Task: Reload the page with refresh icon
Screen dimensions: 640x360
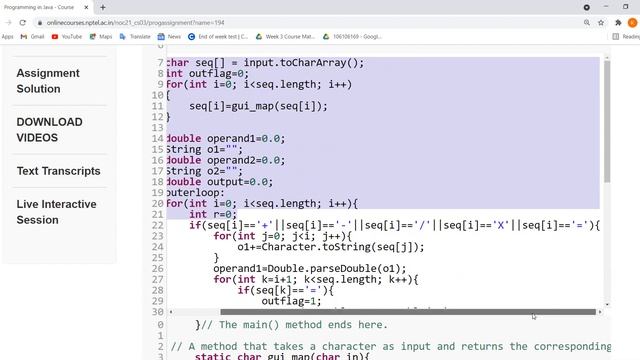Action: tap(23, 23)
